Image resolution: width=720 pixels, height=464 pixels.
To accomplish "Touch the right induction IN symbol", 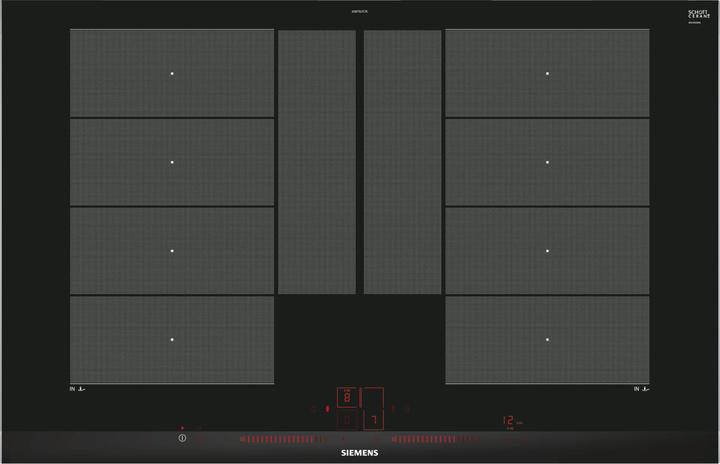I will click(641, 389).
